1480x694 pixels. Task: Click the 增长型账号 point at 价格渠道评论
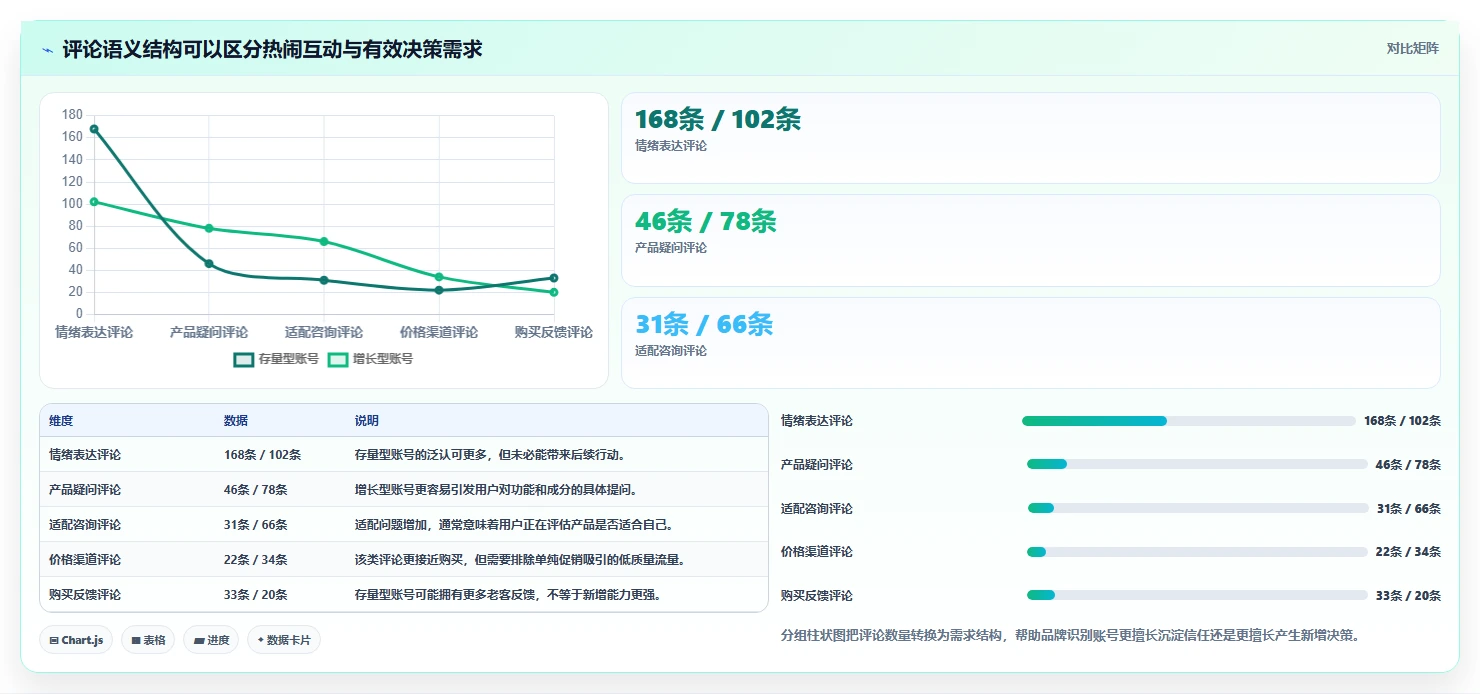pos(439,277)
